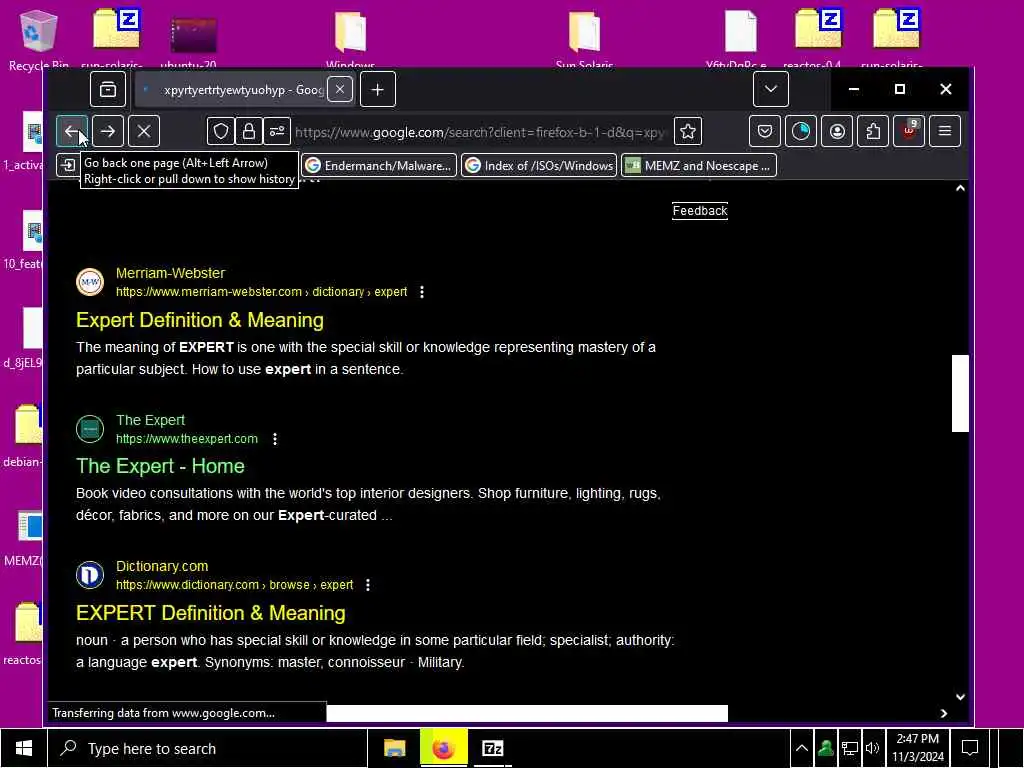Open Expert Definition & Meaning Merriam-Webster result
1024x768 pixels.
coord(200,320)
